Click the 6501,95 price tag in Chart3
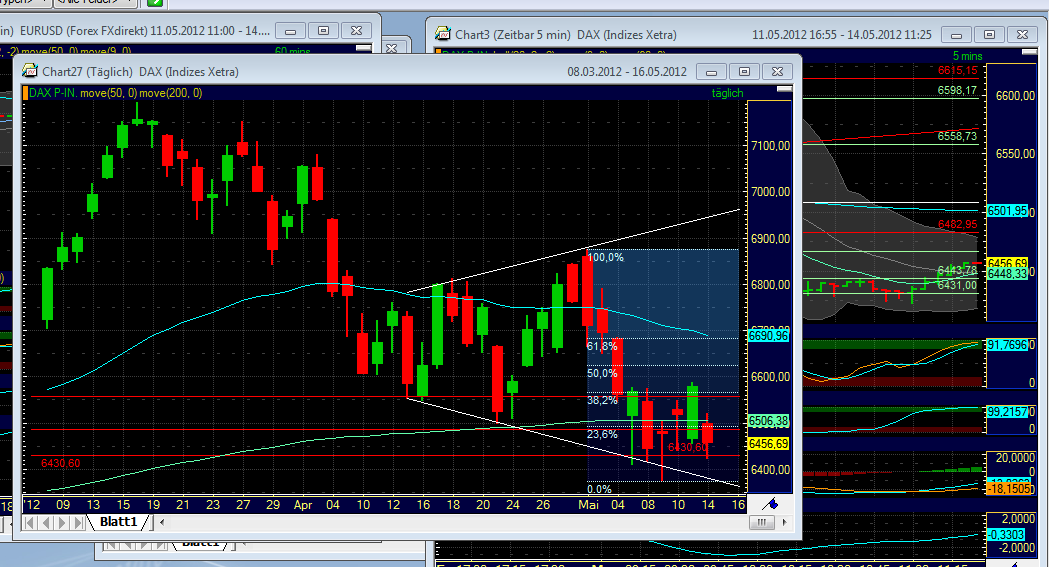 click(x=1007, y=211)
